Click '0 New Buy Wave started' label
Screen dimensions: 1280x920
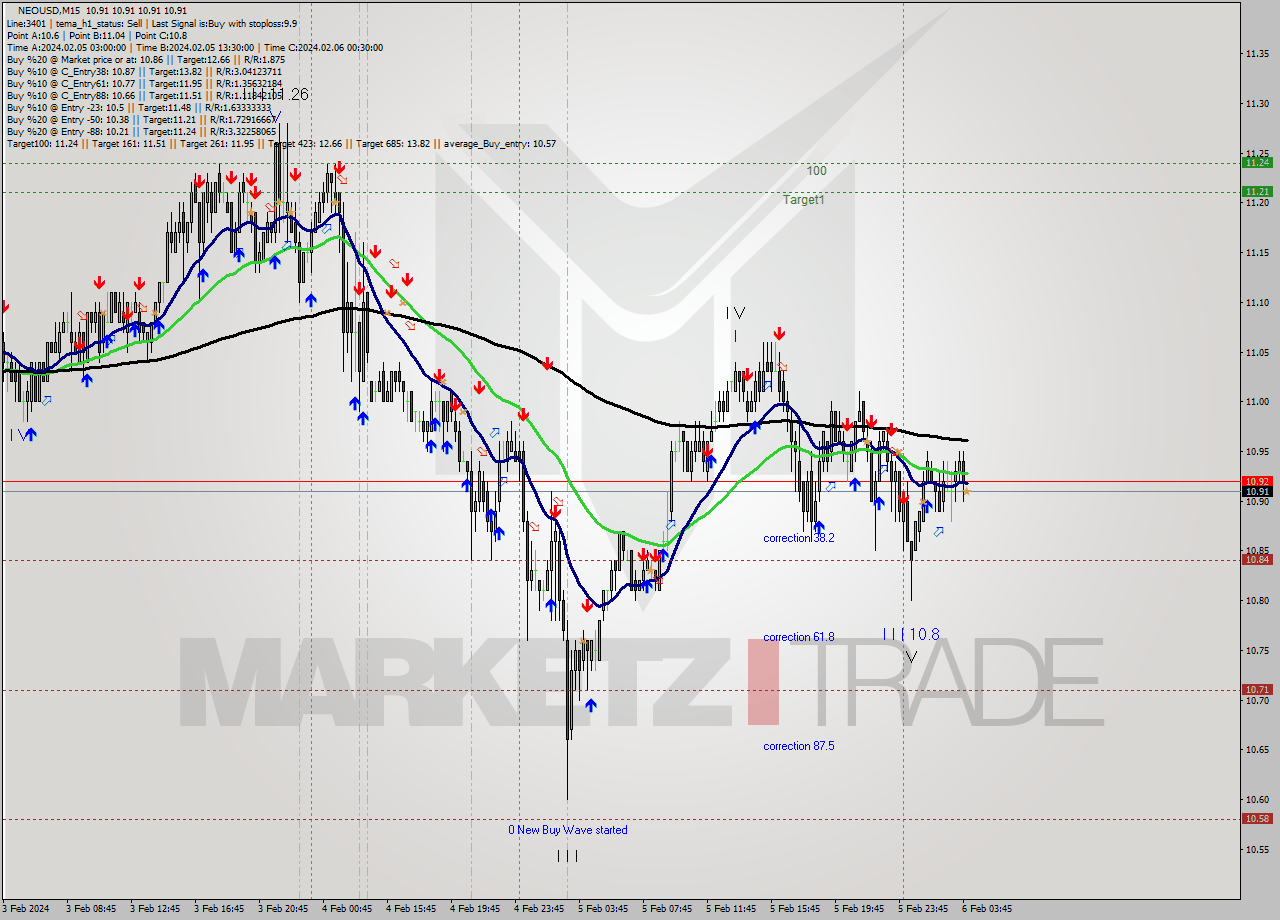pos(568,830)
